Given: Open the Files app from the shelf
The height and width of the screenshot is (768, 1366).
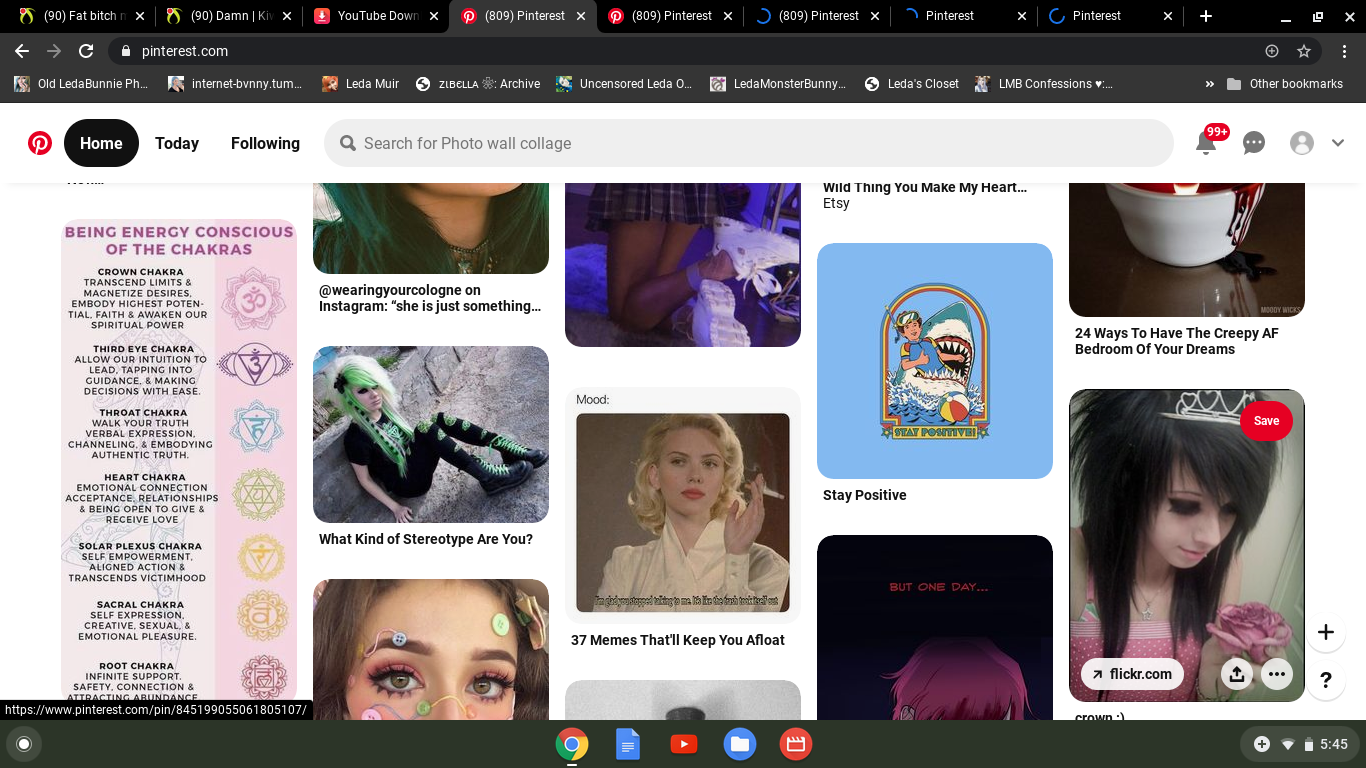Looking at the screenshot, I should click(x=740, y=744).
